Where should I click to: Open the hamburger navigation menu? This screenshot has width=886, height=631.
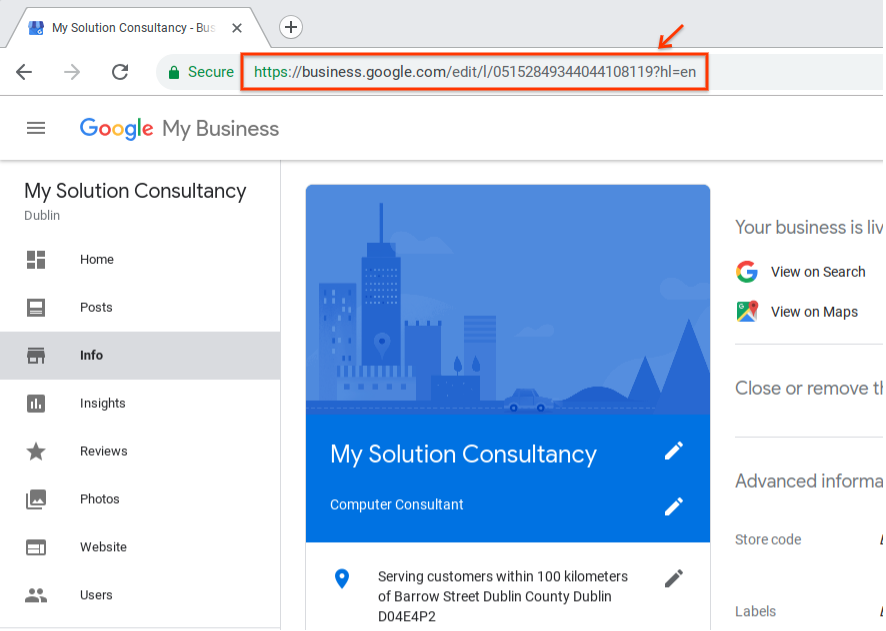36,128
